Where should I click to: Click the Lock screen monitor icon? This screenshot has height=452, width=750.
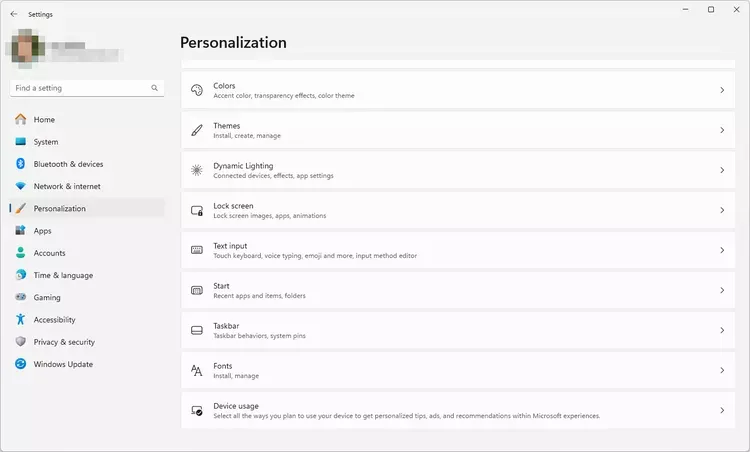click(197, 210)
